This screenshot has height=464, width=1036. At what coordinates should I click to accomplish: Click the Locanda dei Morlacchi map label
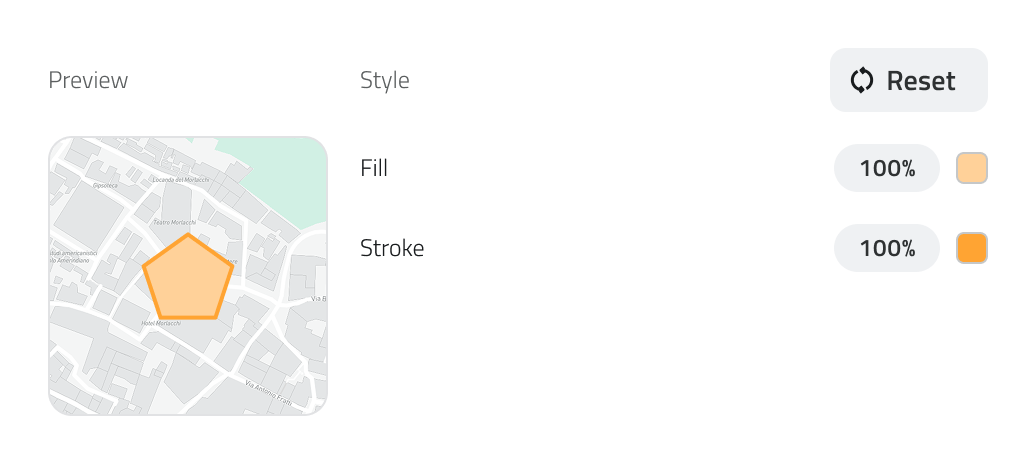(x=180, y=180)
